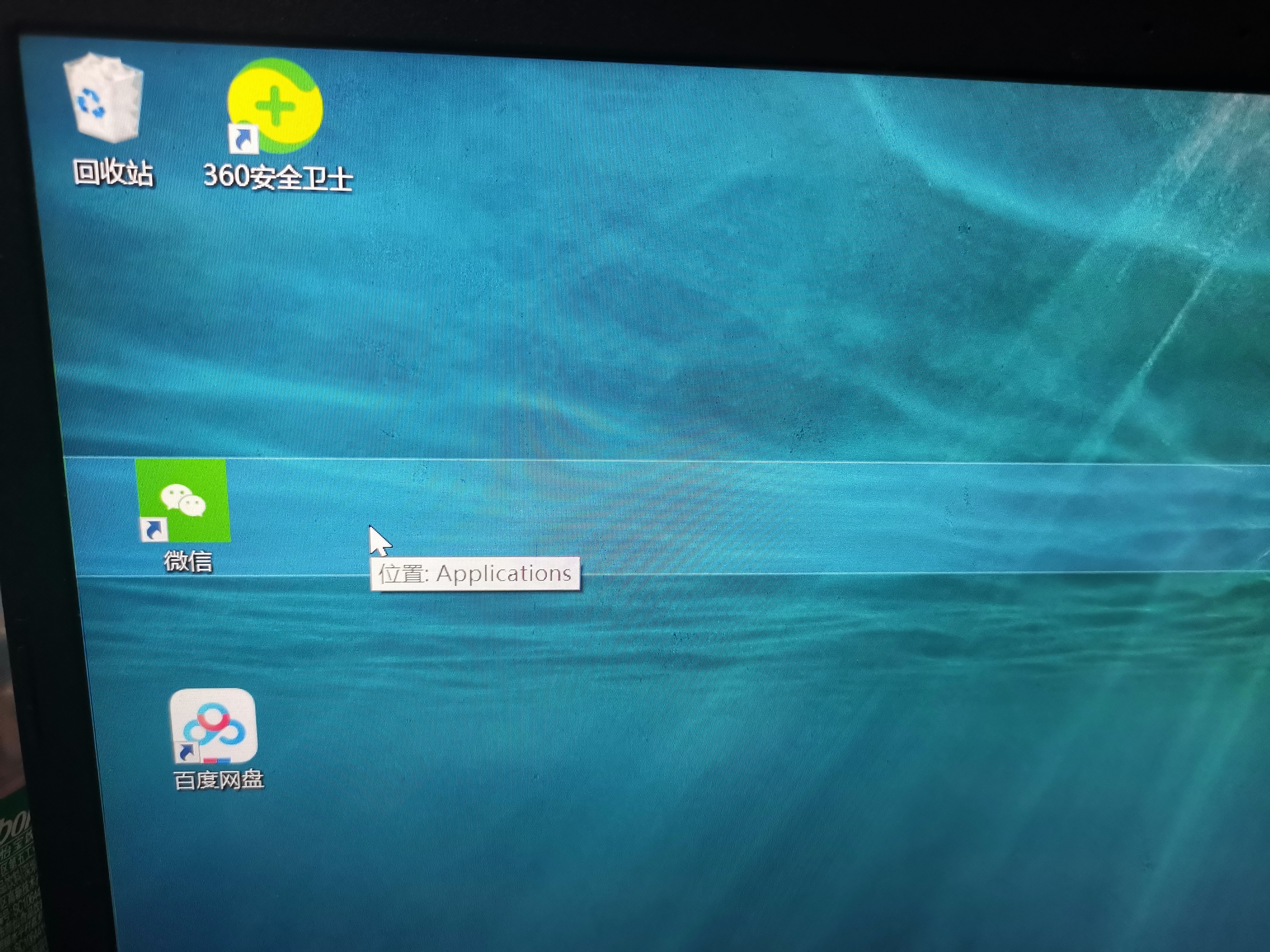The width and height of the screenshot is (1270, 952).
Task: Click shortcut arrow overlay on 360 icon
Action: point(244,139)
